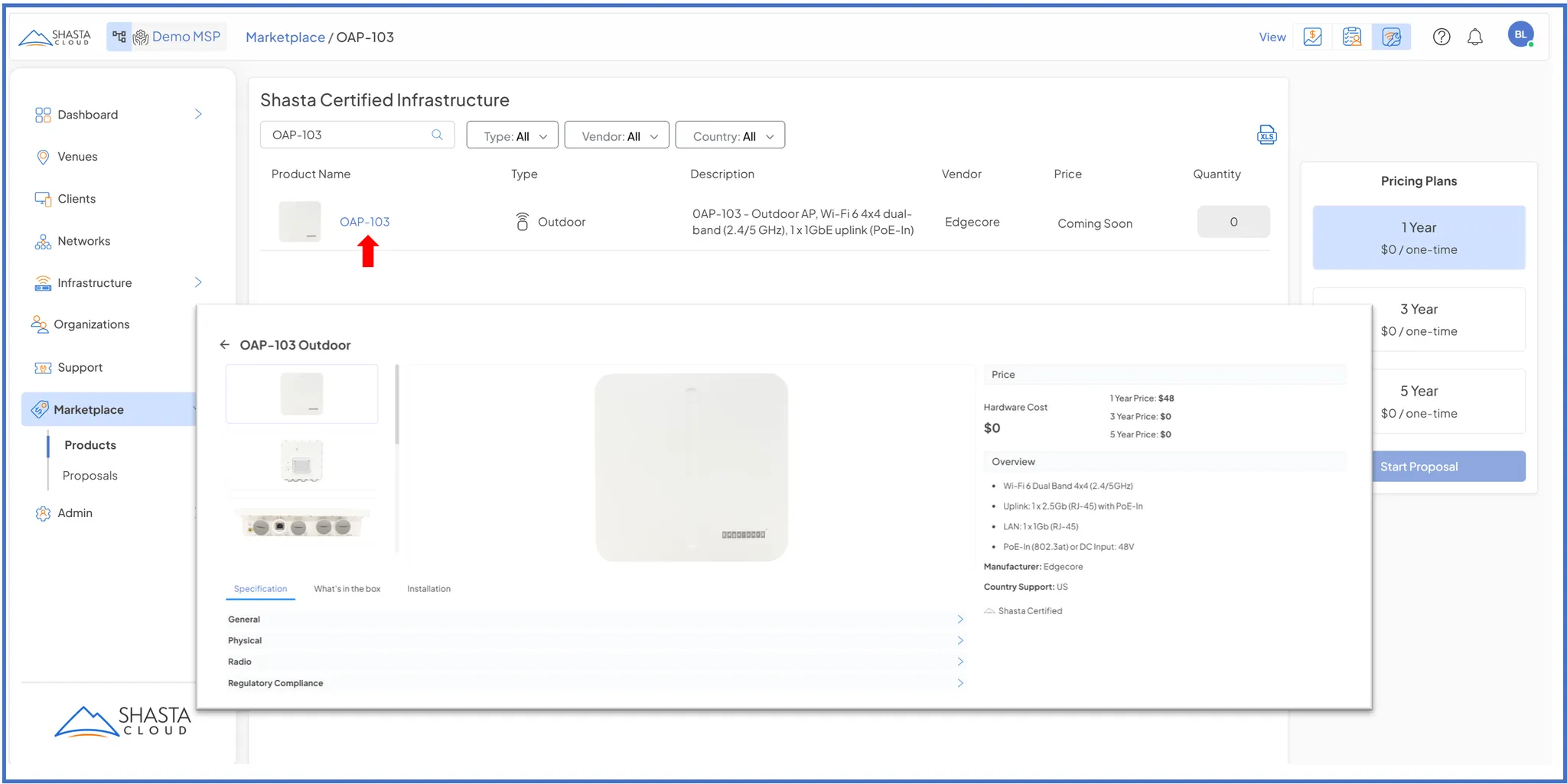Click the Networks nodes icon

[x=43, y=242]
